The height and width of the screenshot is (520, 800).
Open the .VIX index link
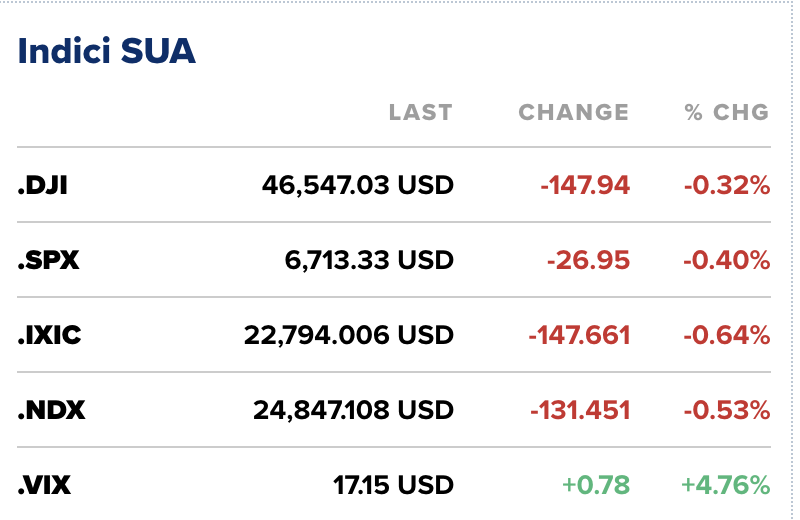click(x=45, y=486)
